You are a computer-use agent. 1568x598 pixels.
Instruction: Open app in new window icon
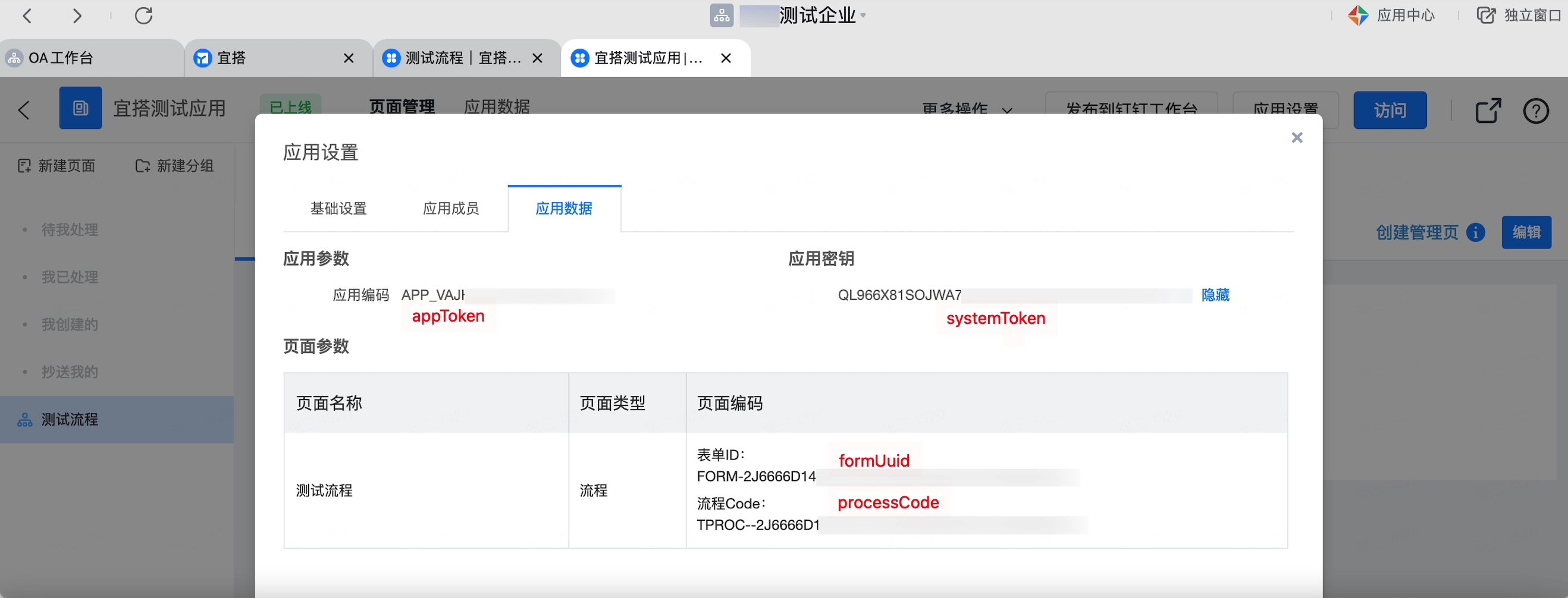coord(1488,110)
